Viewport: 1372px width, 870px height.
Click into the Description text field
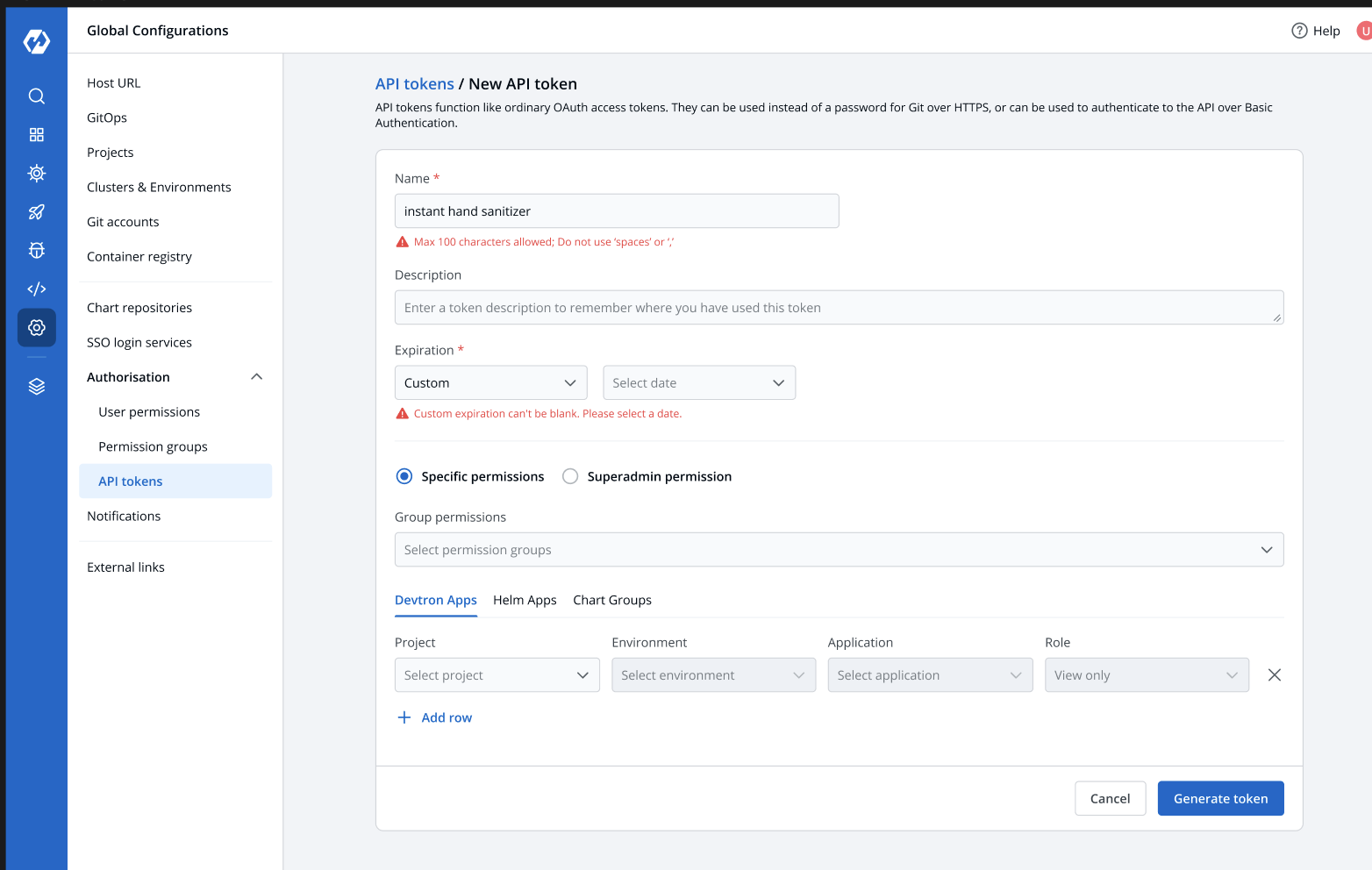(x=839, y=308)
